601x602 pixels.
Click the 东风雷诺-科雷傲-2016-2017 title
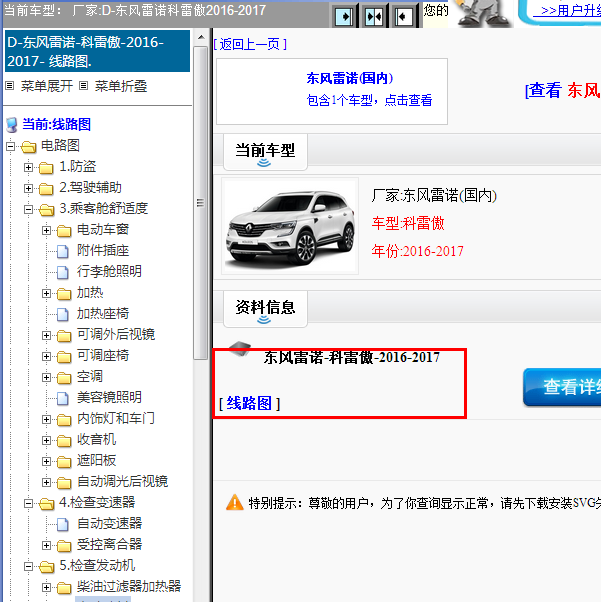[351, 357]
